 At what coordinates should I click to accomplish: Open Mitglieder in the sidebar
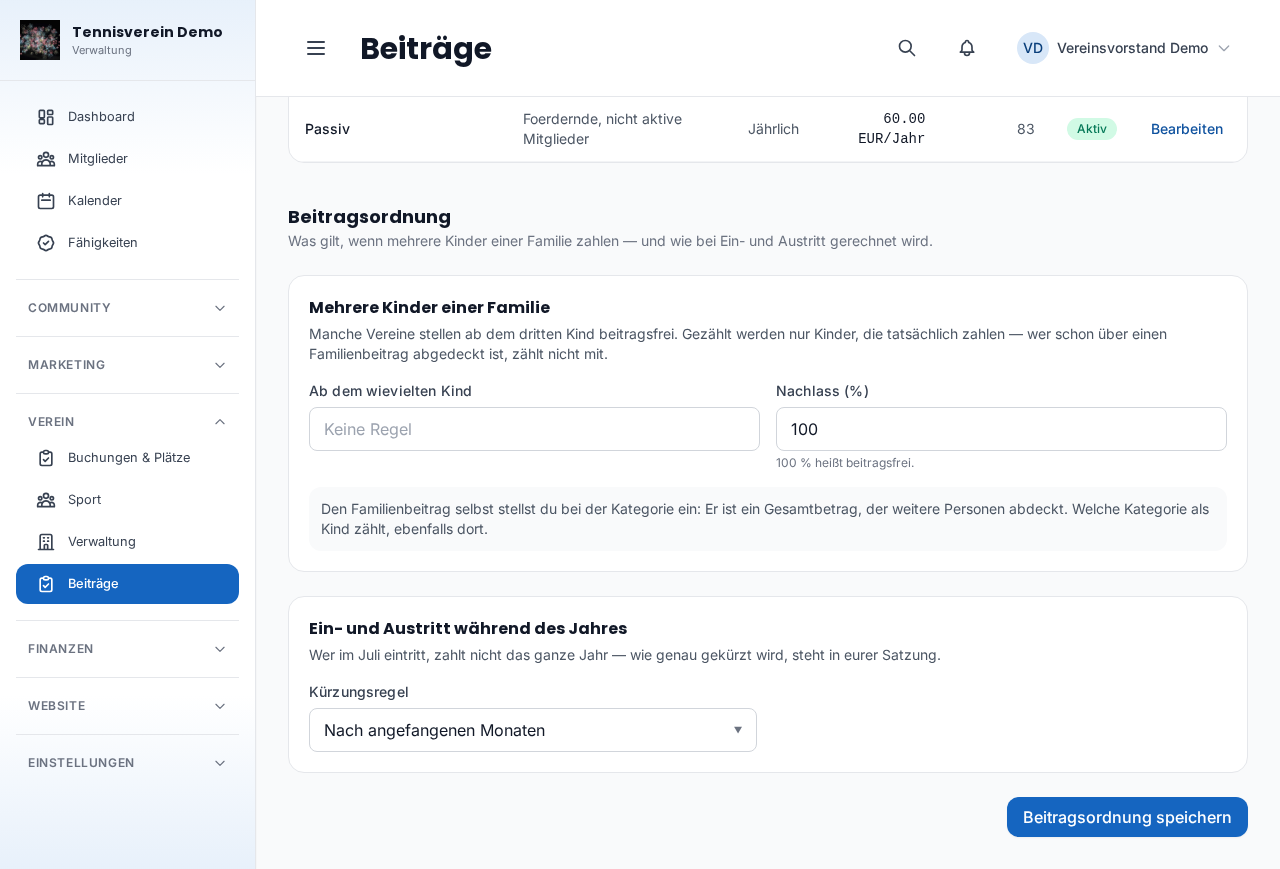click(127, 159)
